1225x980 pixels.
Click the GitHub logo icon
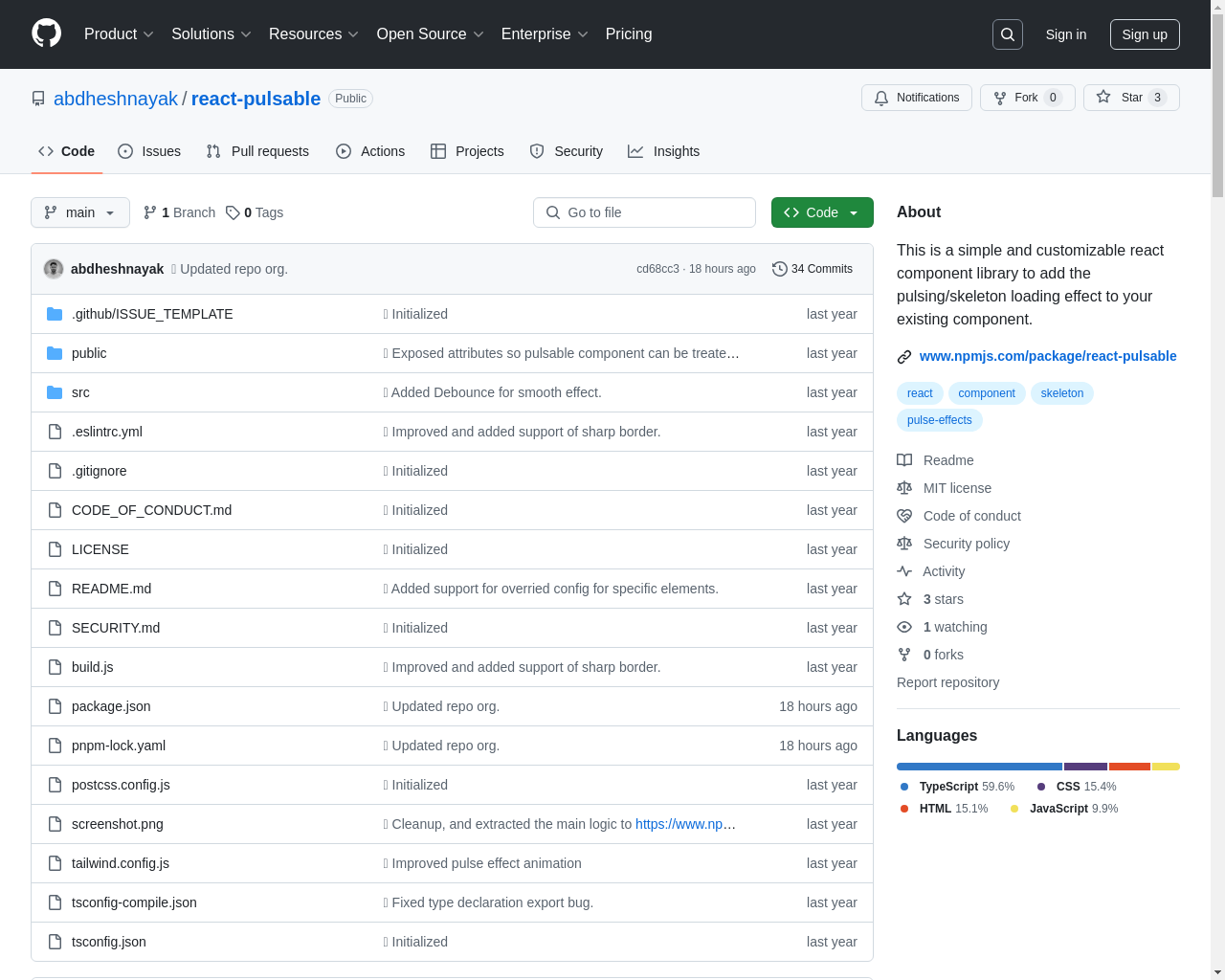(47, 33)
